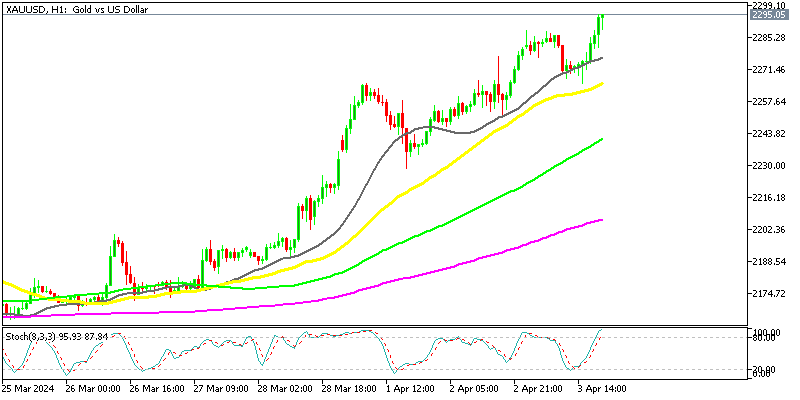Select the 25 Mar 2024 date label
The width and height of the screenshot is (800, 400).
pos(28,387)
